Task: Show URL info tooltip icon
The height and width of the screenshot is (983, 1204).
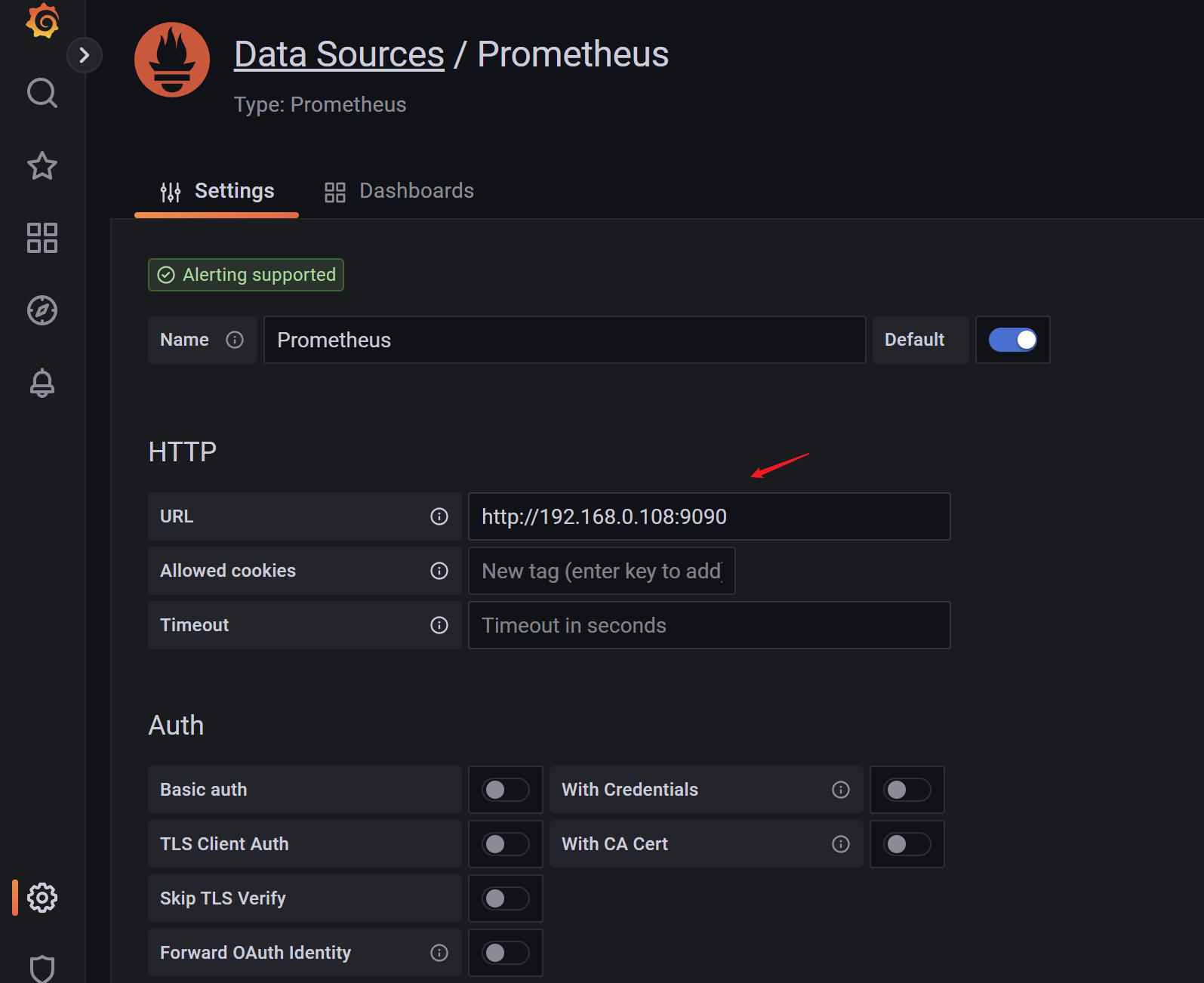Action: (x=439, y=516)
